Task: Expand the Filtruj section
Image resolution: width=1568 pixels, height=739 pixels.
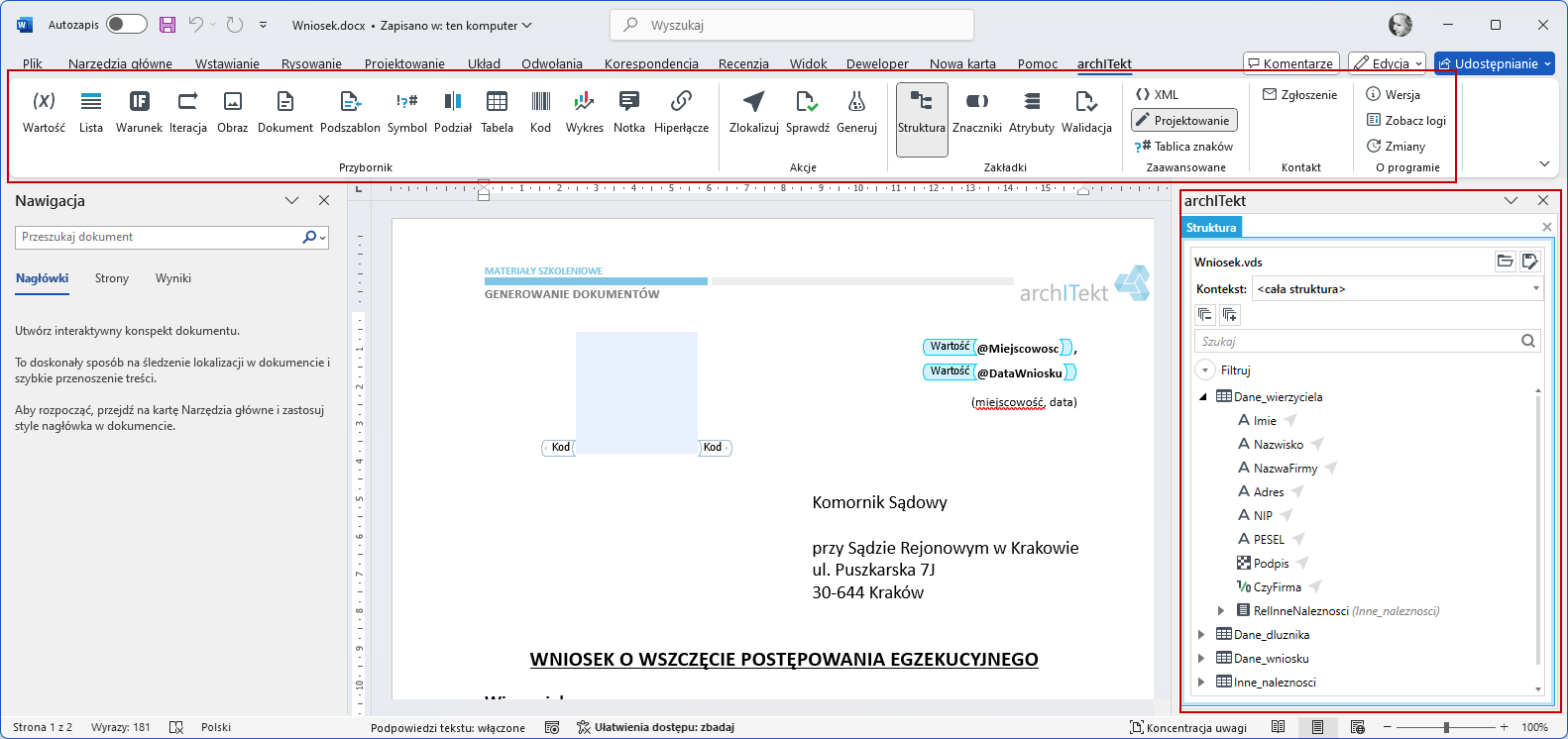Action: pyautogui.click(x=1205, y=369)
